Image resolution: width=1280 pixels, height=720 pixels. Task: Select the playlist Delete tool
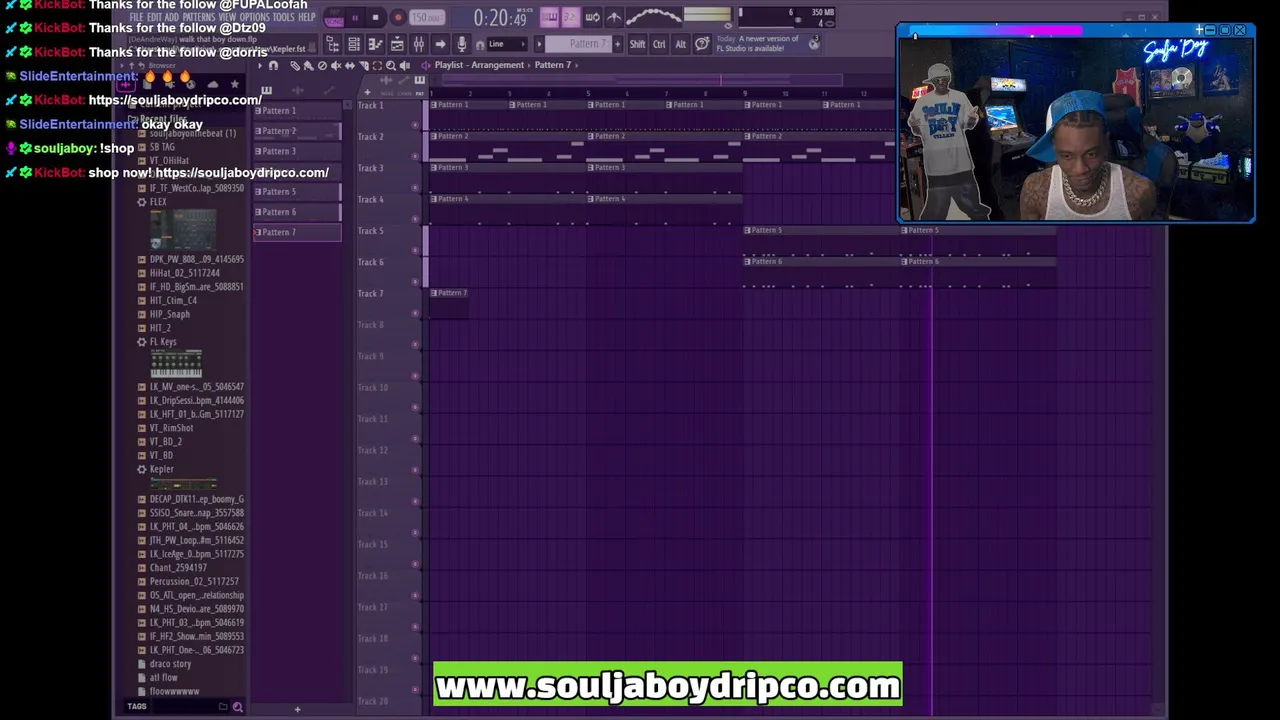pos(322,66)
